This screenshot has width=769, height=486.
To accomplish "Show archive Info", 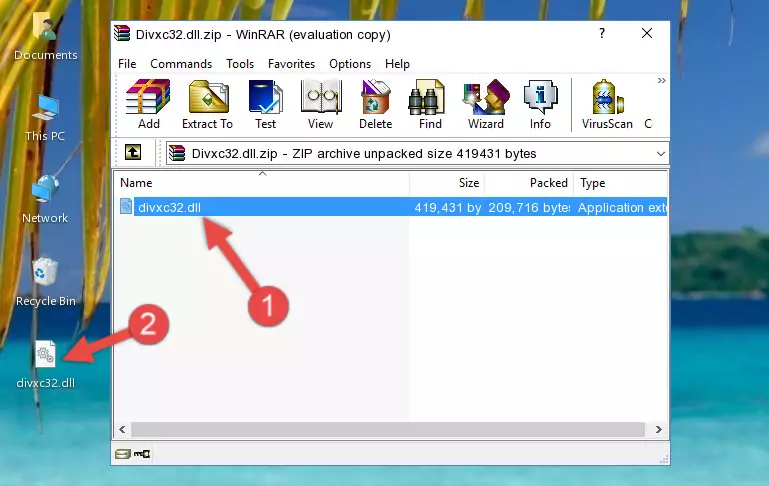I will tap(540, 104).
